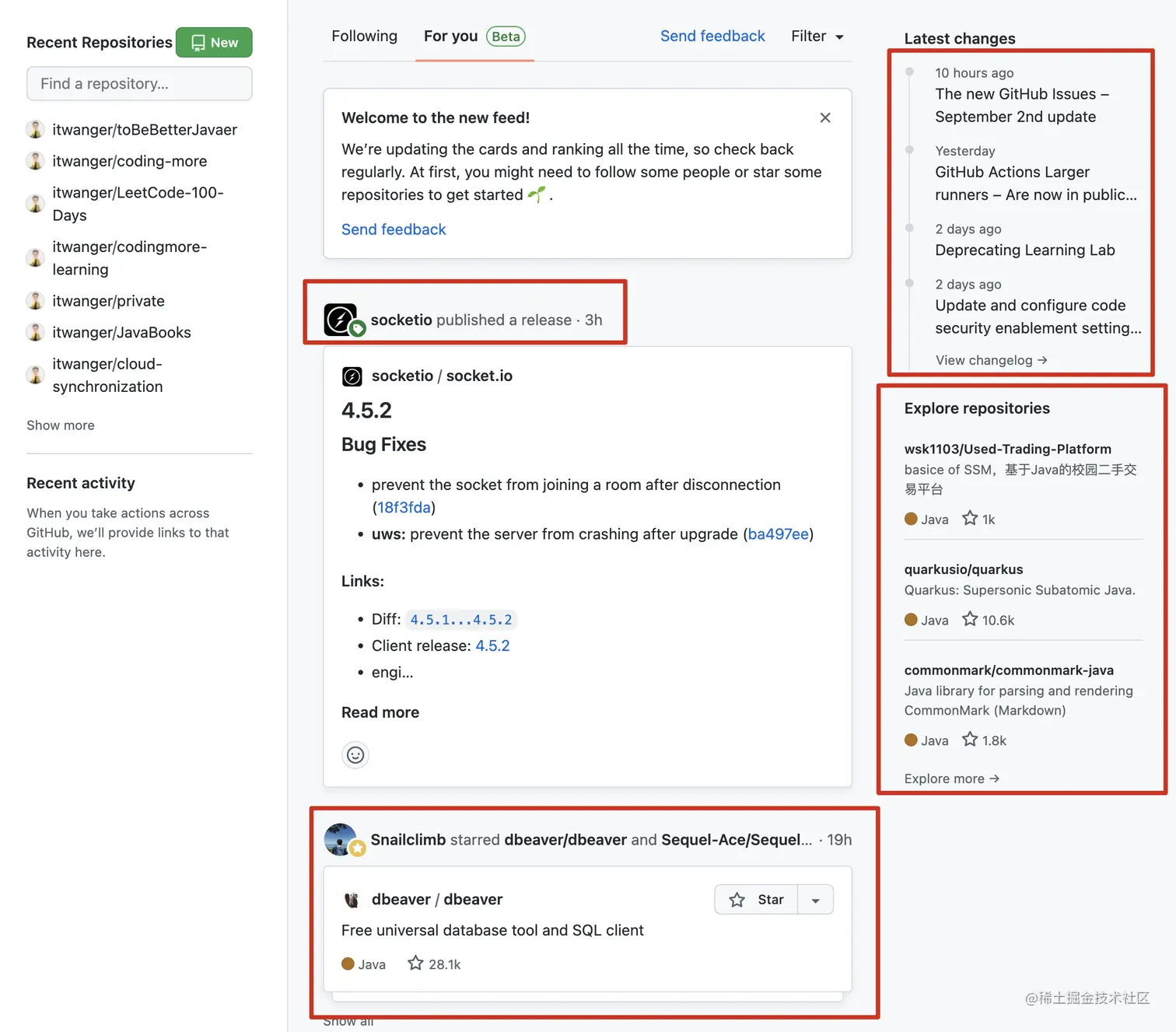The height and width of the screenshot is (1032, 1176).
Task: Click Send feedback link in feed header
Action: [712, 36]
